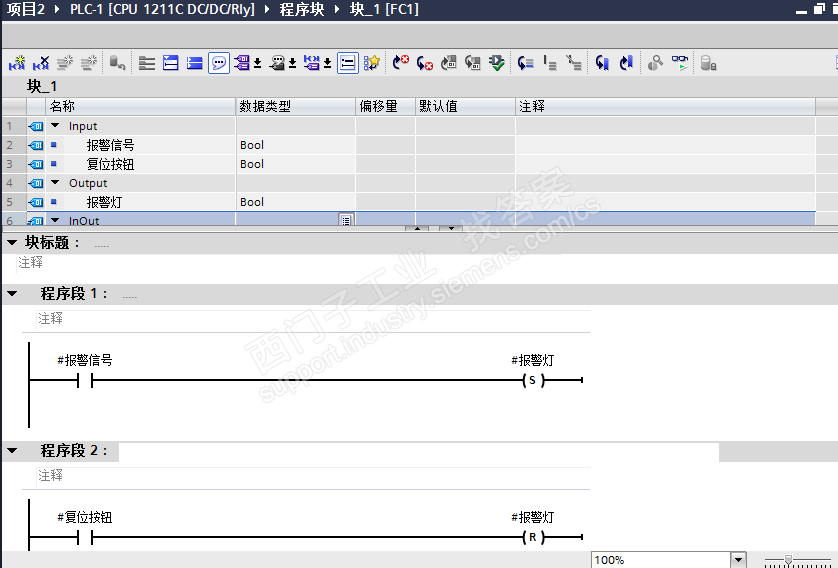Toggle free-form comments speech bubble button
This screenshot has width=838, height=568.
(x=219, y=63)
